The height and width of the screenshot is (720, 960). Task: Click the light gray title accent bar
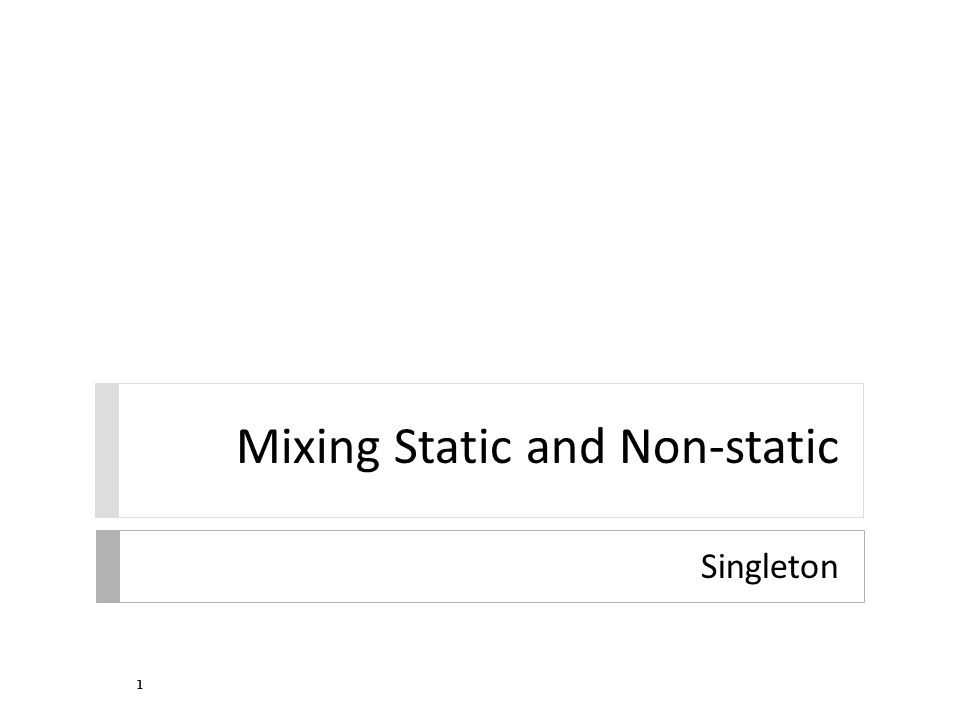pyautogui.click(x=107, y=451)
